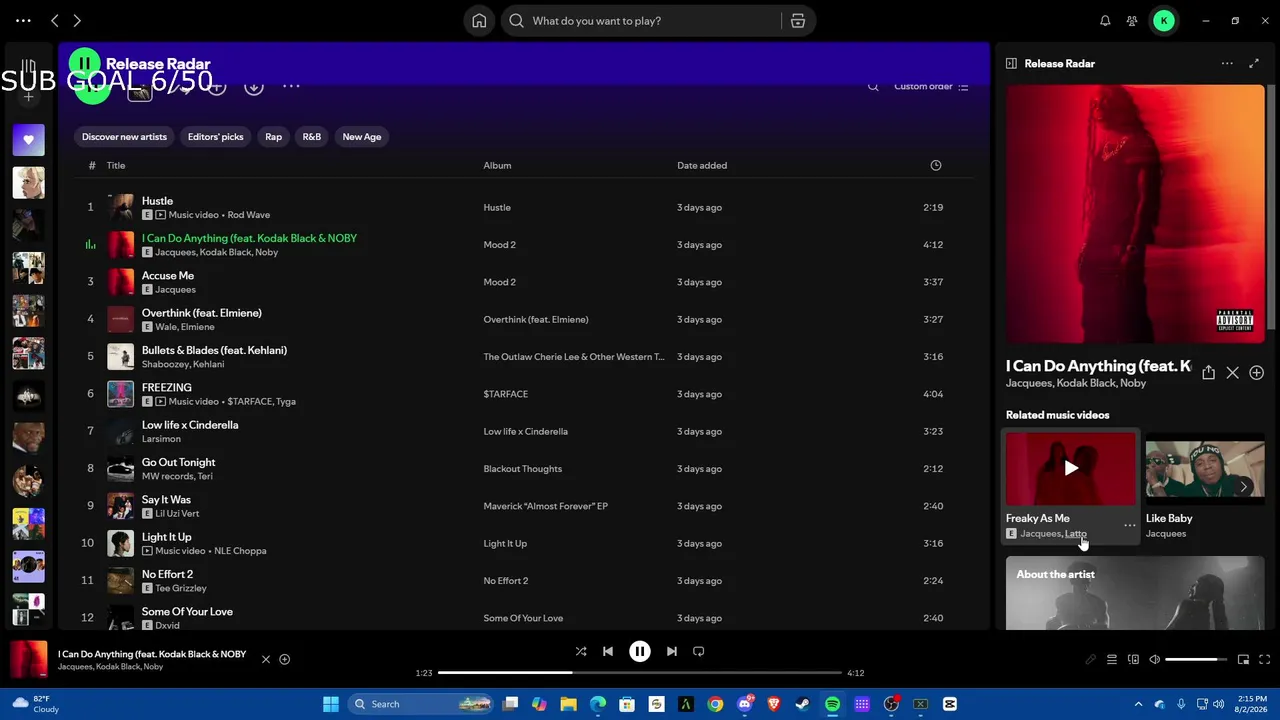The height and width of the screenshot is (720, 1280).
Task: Play the Freaky As Me music video
Action: 1071,468
